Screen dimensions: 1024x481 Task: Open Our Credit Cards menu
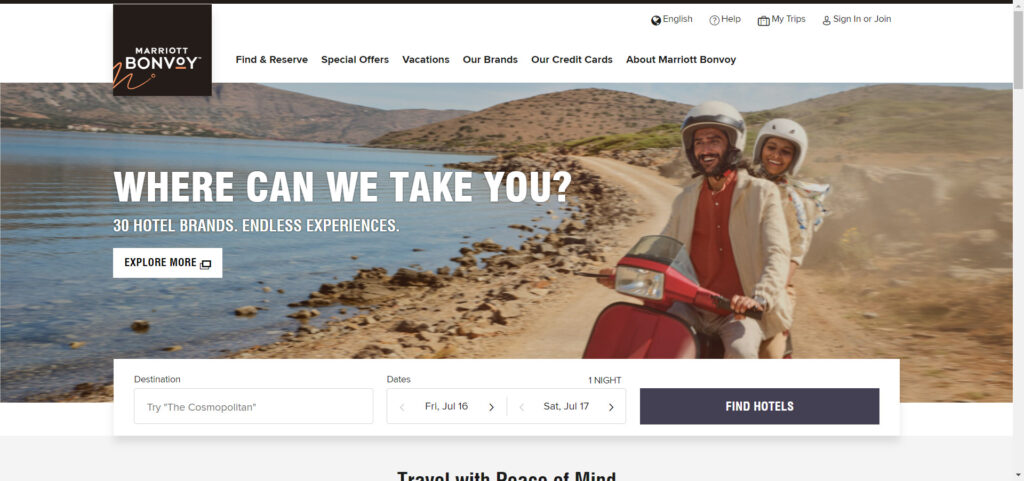[571, 59]
